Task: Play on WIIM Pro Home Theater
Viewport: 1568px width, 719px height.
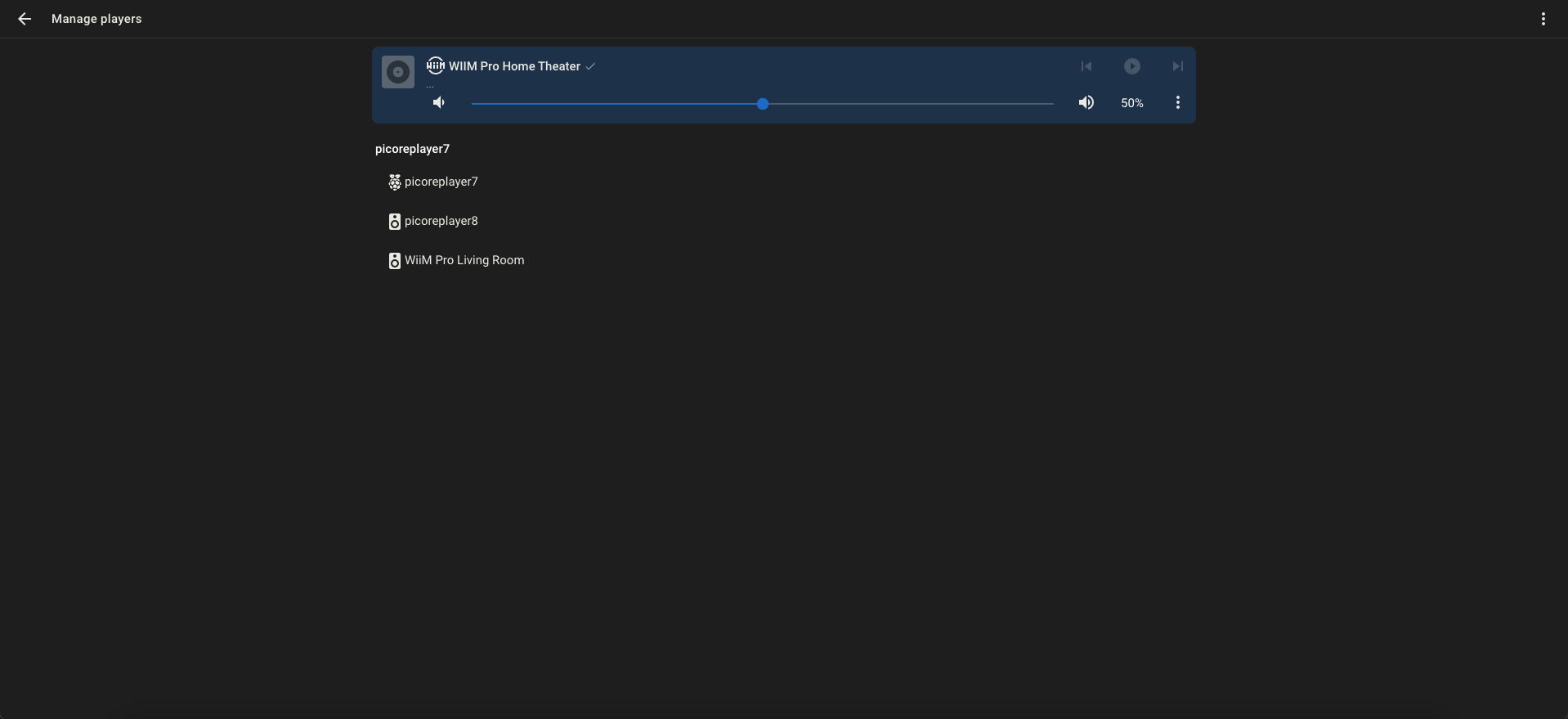Action: point(1132,66)
